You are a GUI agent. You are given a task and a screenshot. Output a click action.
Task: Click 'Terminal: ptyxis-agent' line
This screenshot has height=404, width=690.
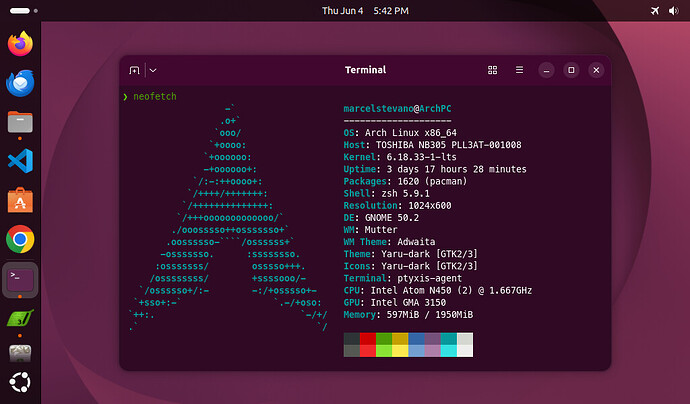tap(403, 278)
